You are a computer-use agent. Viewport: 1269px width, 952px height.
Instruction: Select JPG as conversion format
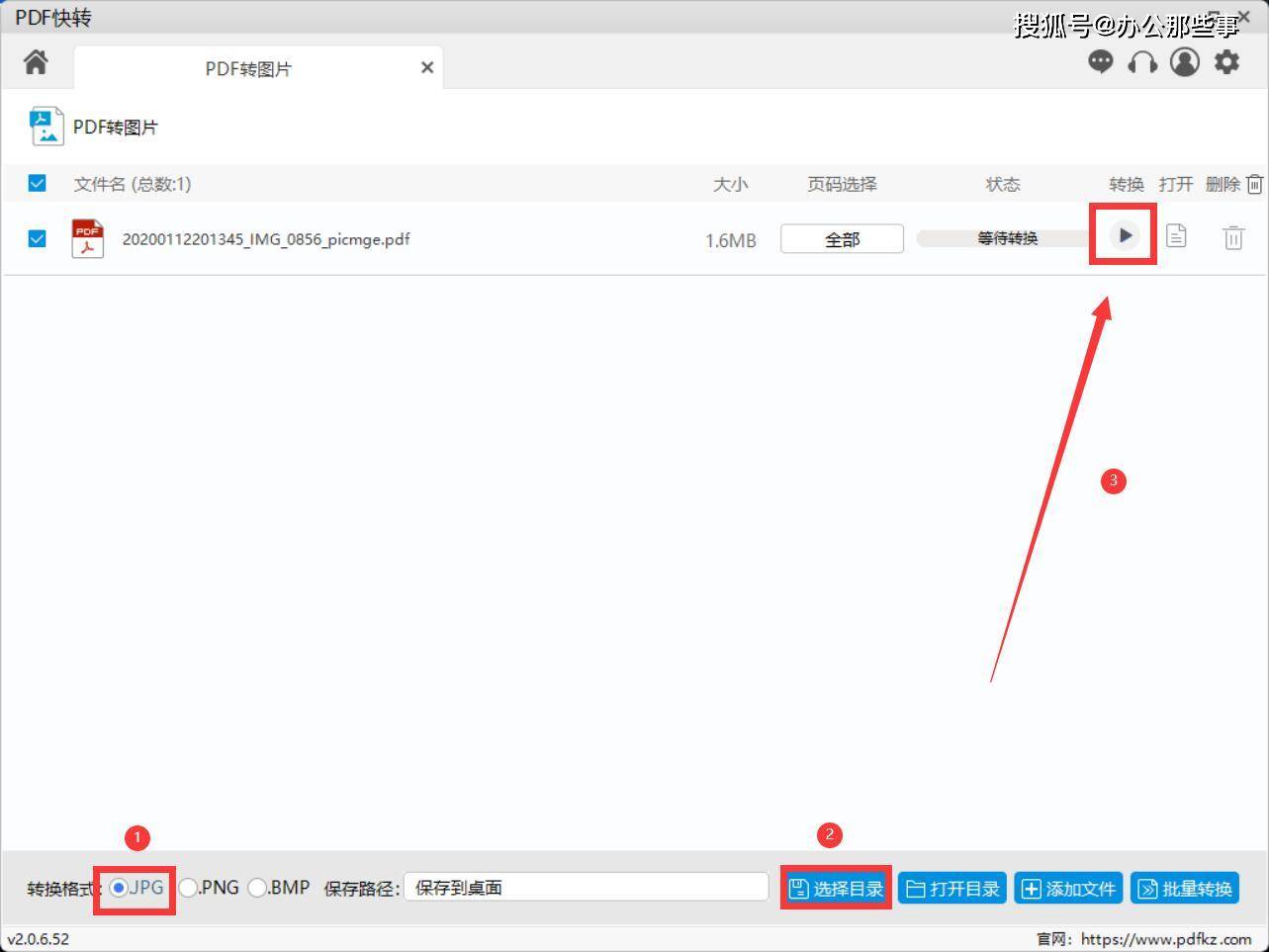(x=120, y=888)
